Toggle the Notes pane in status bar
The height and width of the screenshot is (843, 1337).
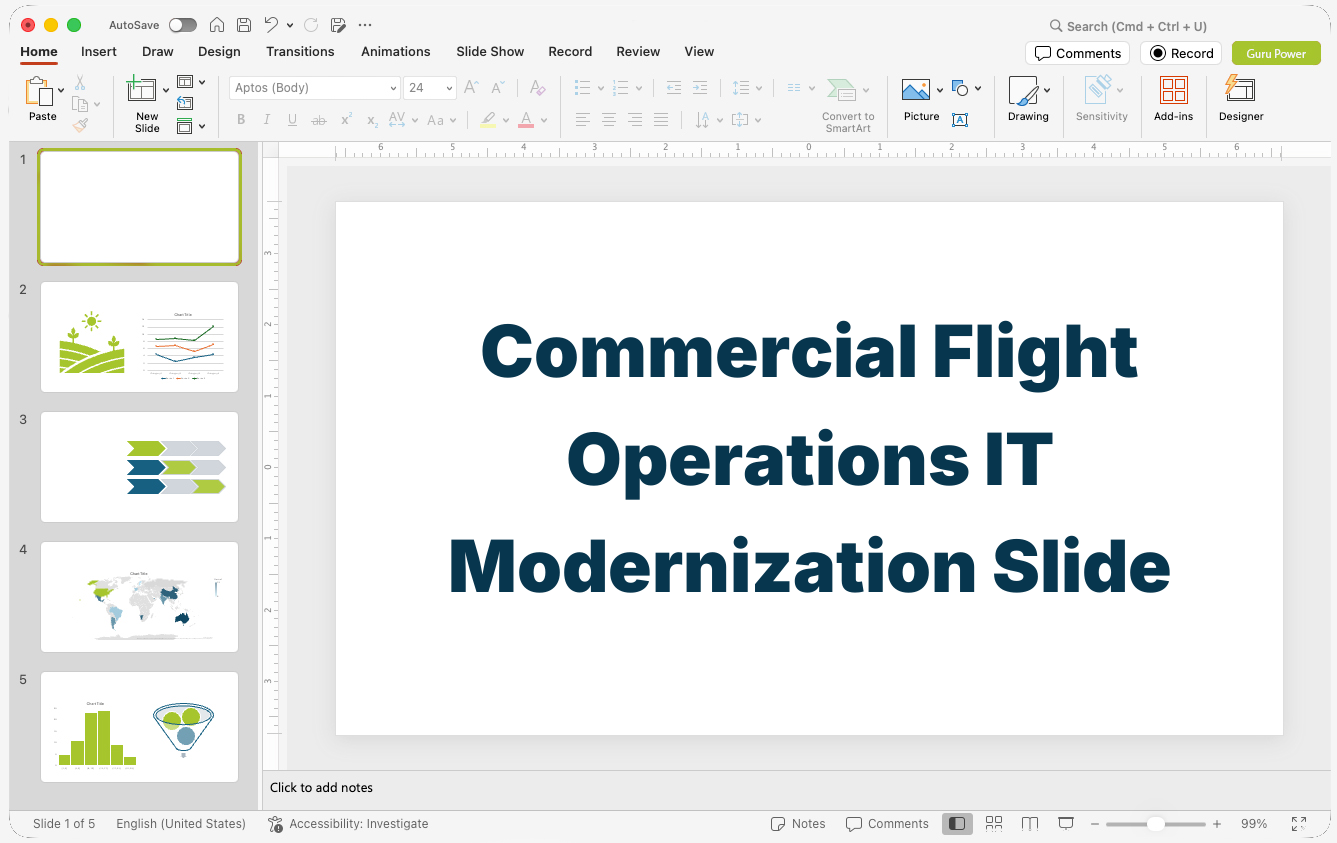click(798, 824)
